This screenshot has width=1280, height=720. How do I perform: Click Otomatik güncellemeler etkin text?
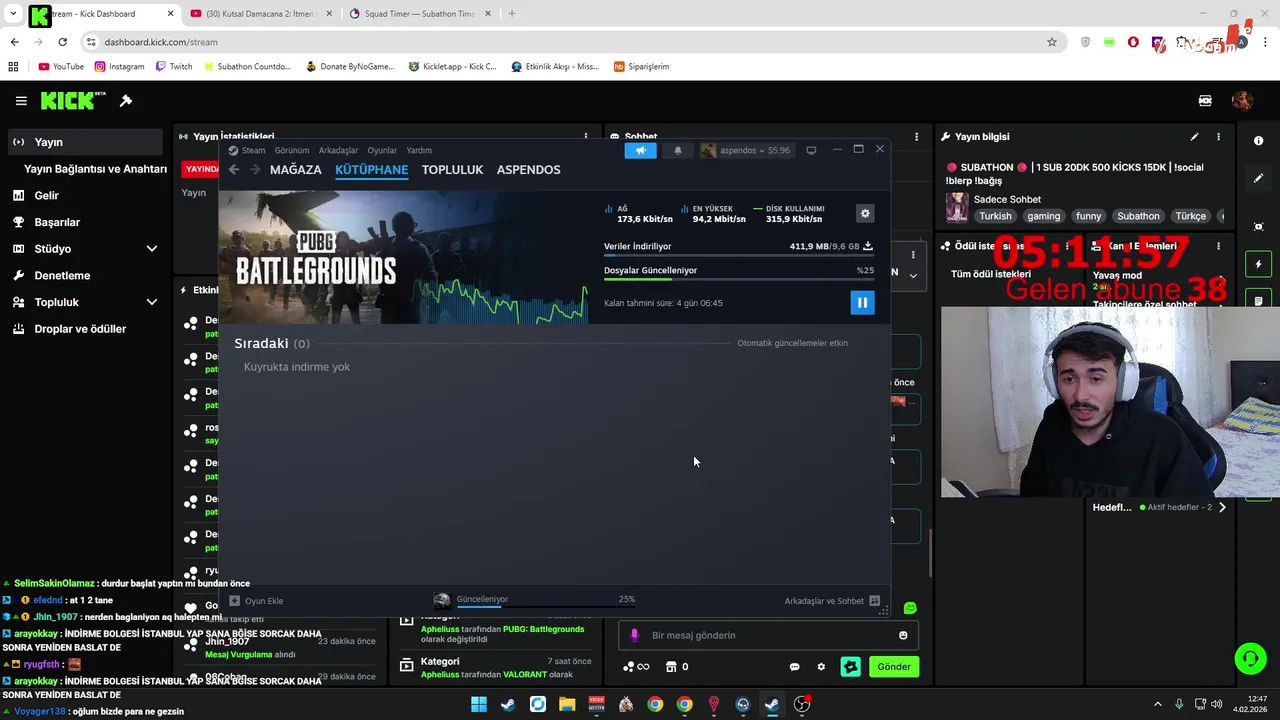pyautogui.click(x=792, y=343)
